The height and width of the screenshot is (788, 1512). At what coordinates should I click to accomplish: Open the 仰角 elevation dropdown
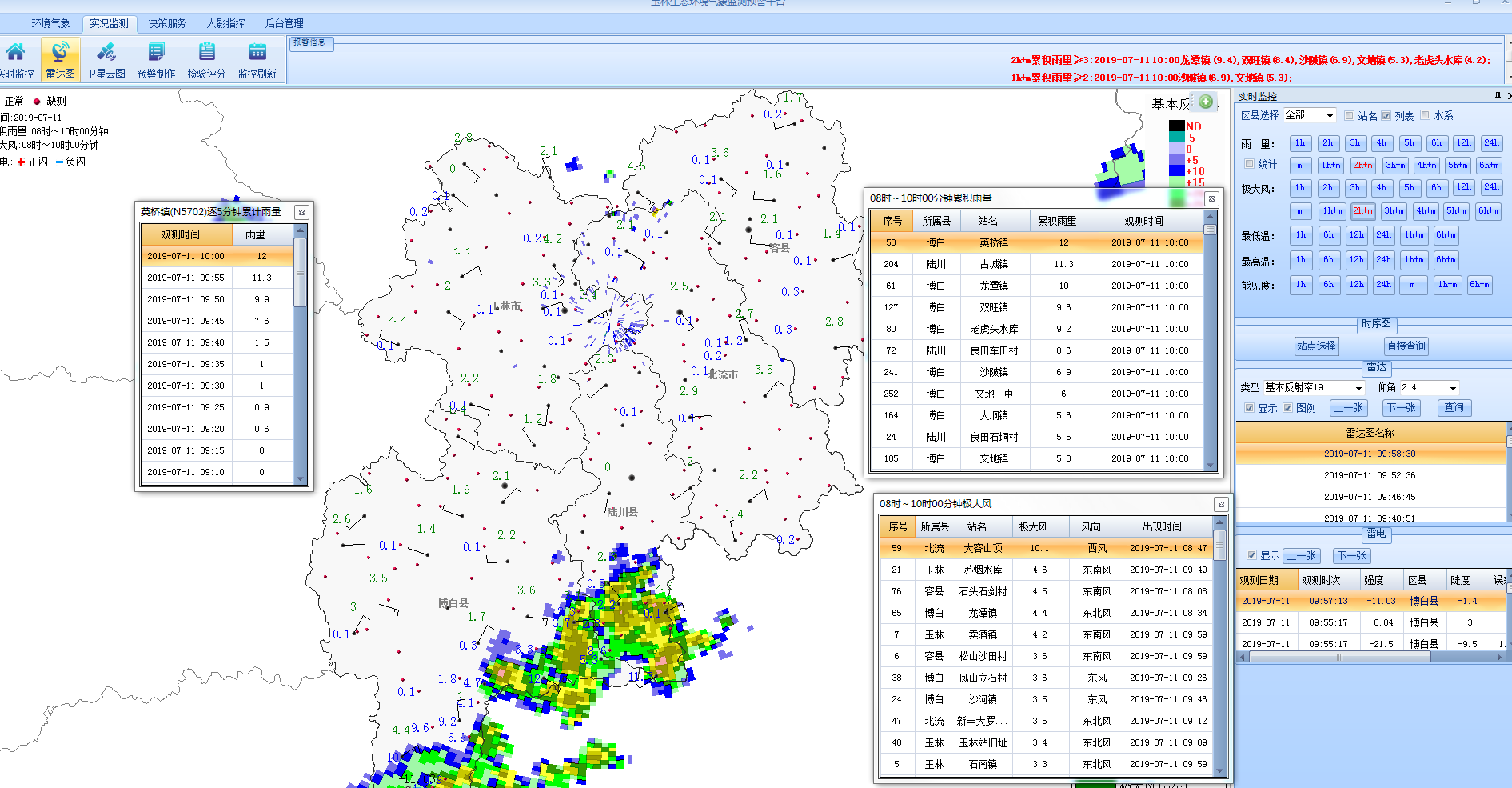pyautogui.click(x=1453, y=388)
